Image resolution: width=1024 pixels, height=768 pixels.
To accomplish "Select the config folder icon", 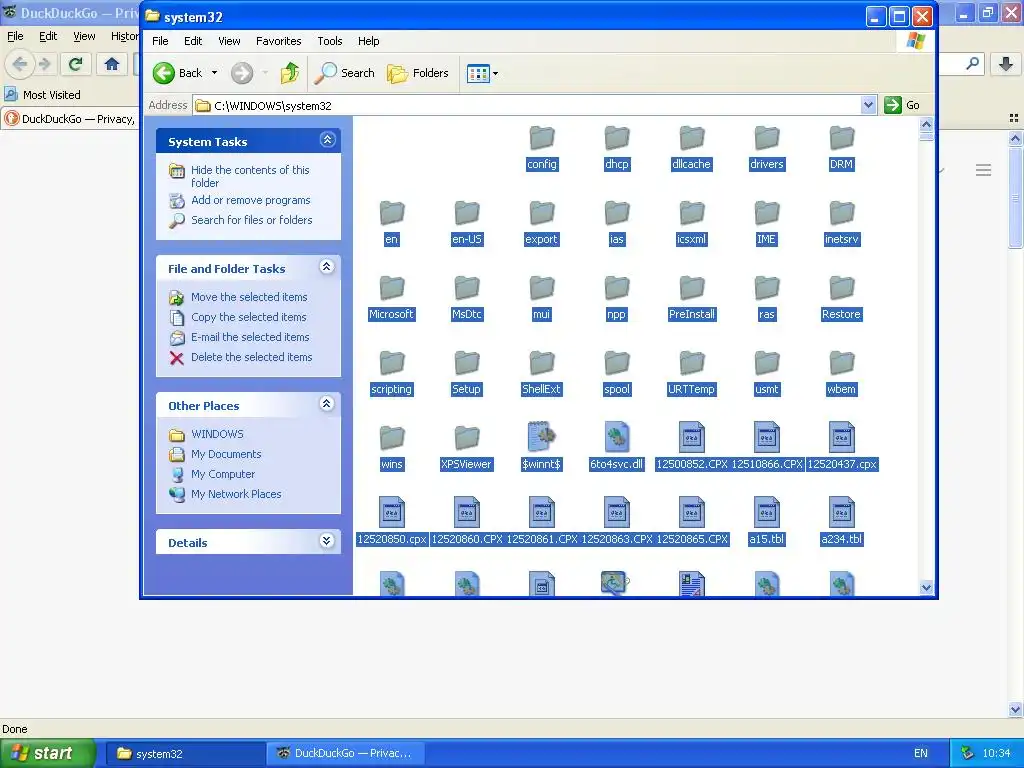I will click(x=541, y=138).
